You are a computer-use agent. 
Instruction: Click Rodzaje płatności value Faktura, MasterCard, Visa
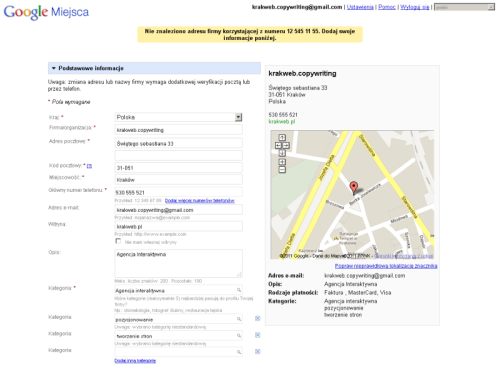pos(358,293)
